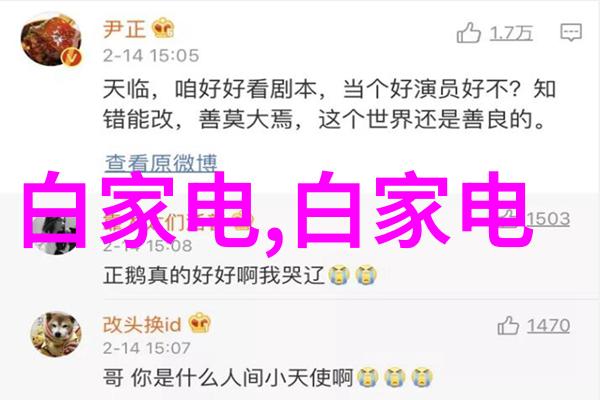Like the comment by 改头换id
This screenshot has width=600, height=400.
tap(509, 326)
